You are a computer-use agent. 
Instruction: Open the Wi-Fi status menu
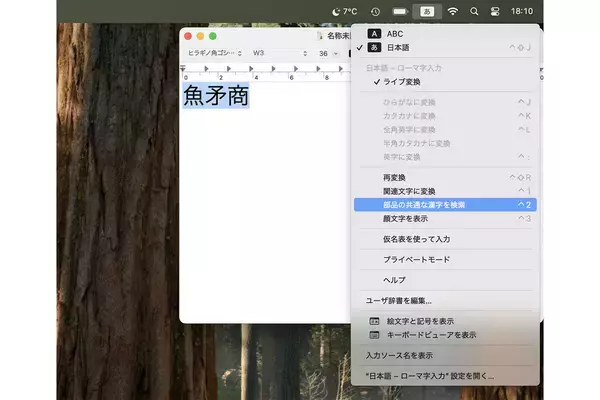coord(453,11)
